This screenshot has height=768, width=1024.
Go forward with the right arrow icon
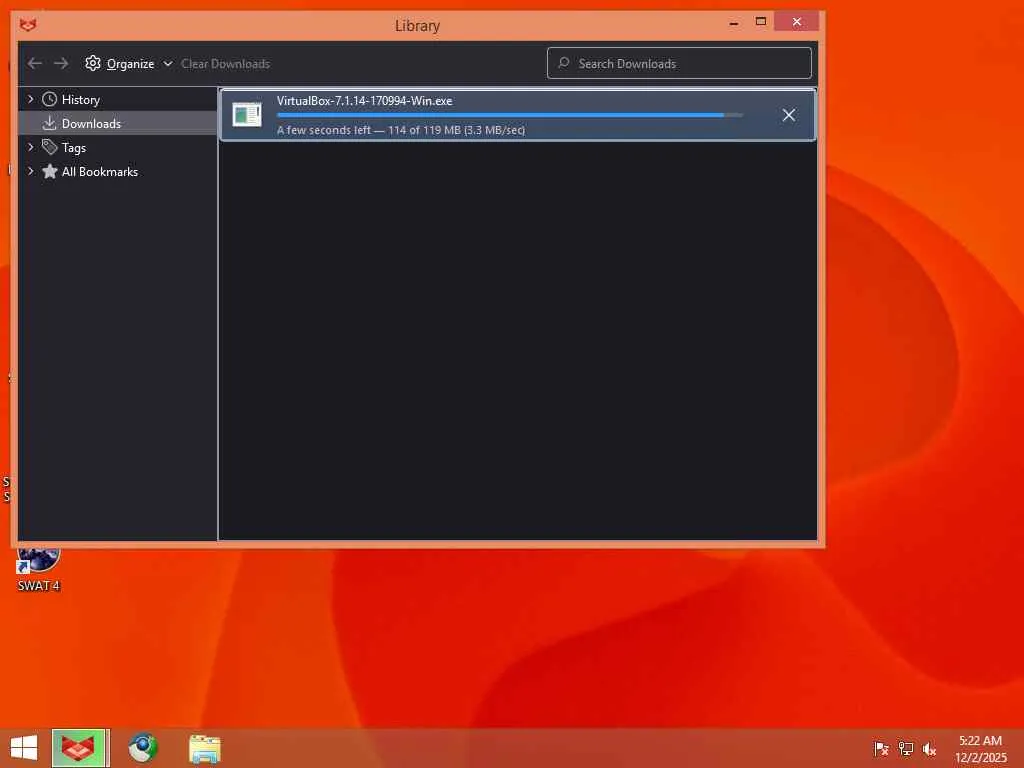coord(61,63)
